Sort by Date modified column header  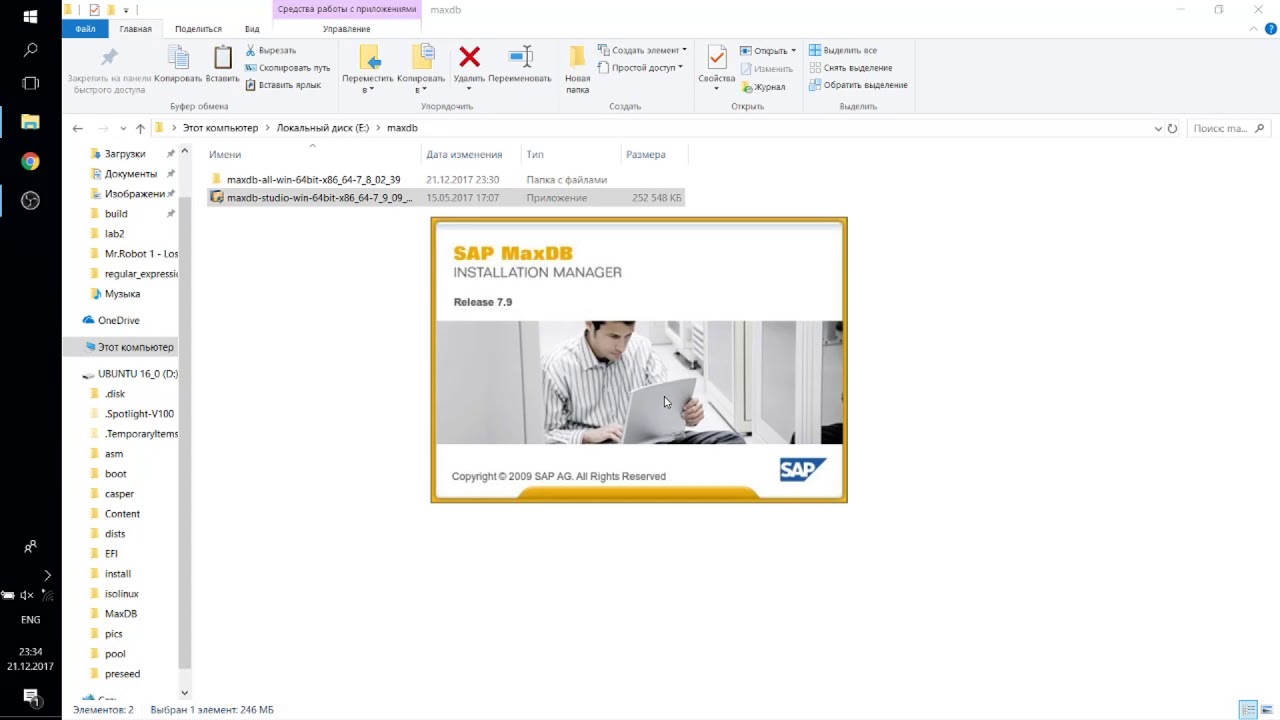470,154
